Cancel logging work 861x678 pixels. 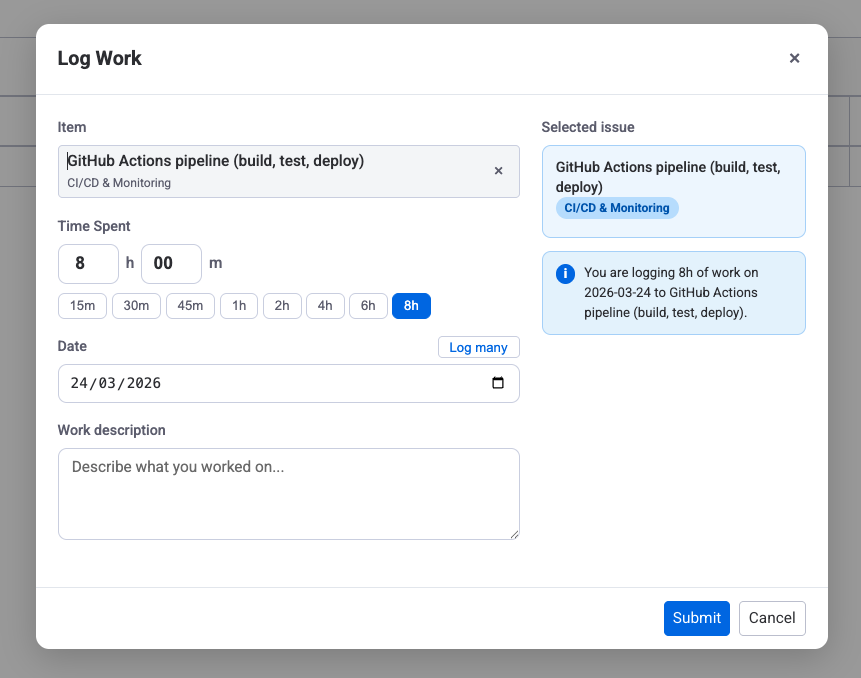coord(771,618)
